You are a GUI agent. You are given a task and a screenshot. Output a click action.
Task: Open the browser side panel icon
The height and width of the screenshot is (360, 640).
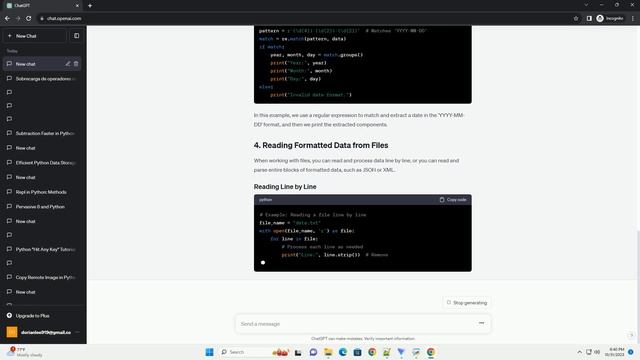click(x=589, y=18)
